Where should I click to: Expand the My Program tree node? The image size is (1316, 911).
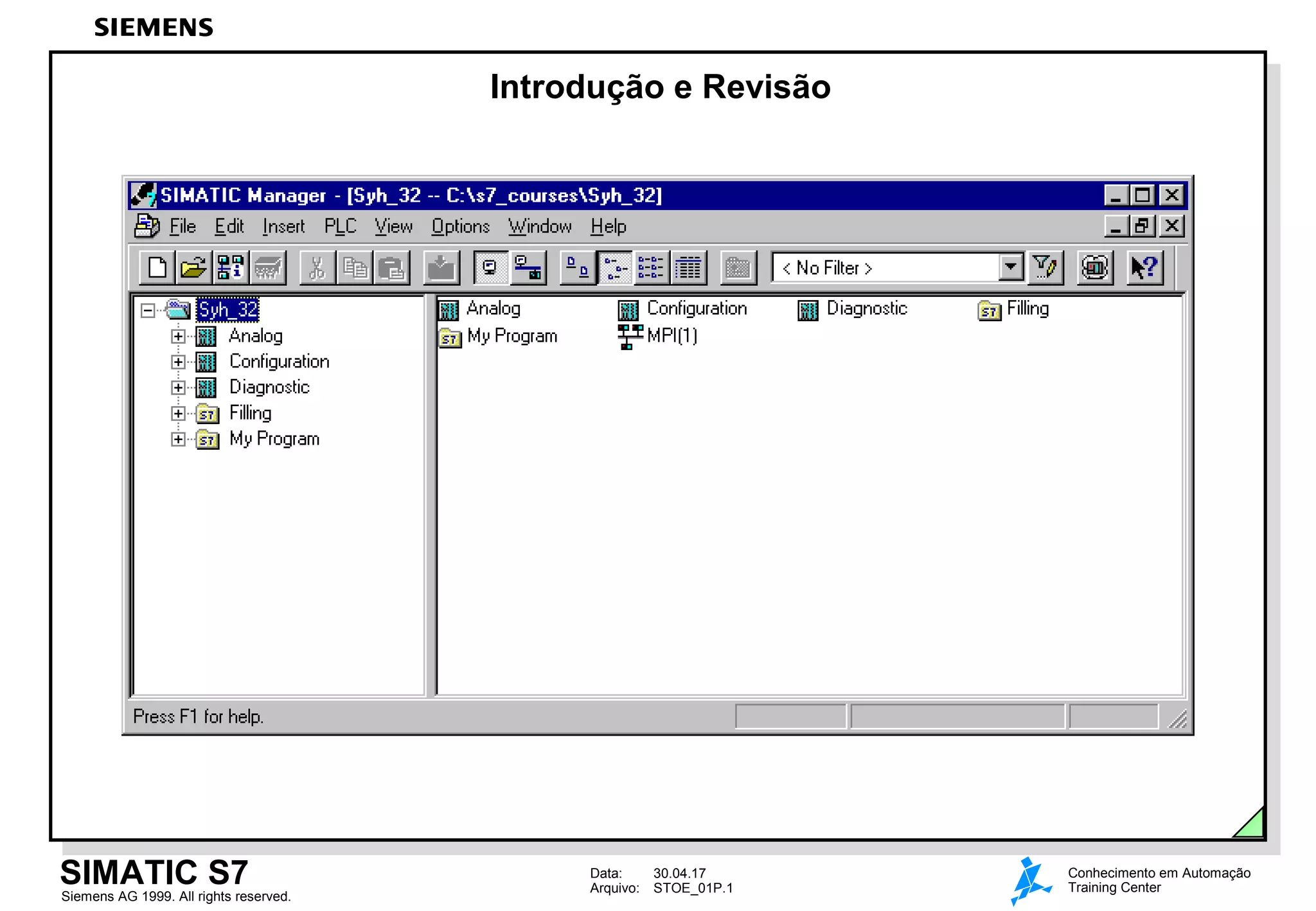178,439
